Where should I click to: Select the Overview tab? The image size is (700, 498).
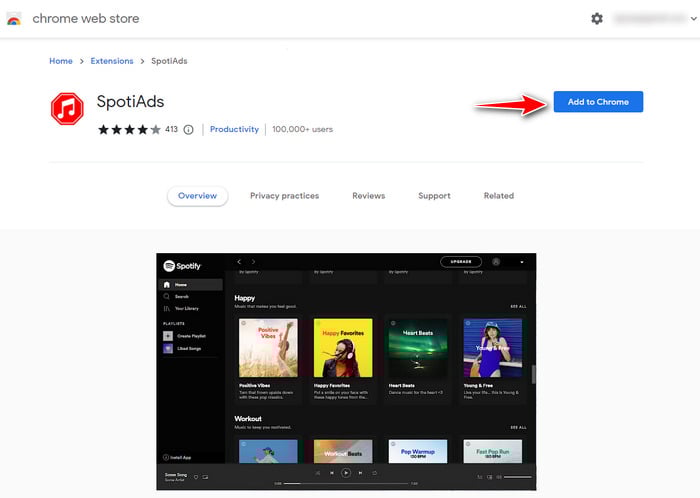[197, 195]
